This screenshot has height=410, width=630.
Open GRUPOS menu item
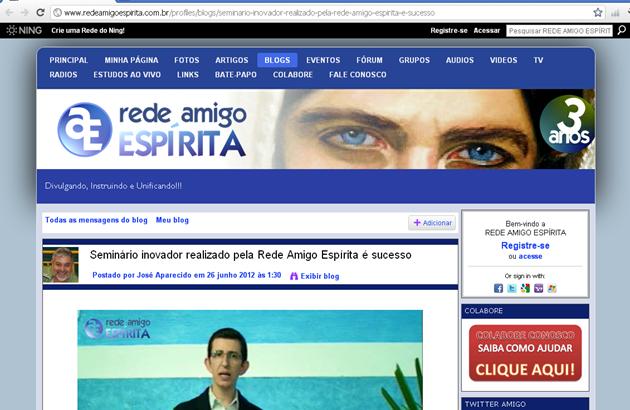coord(414,60)
